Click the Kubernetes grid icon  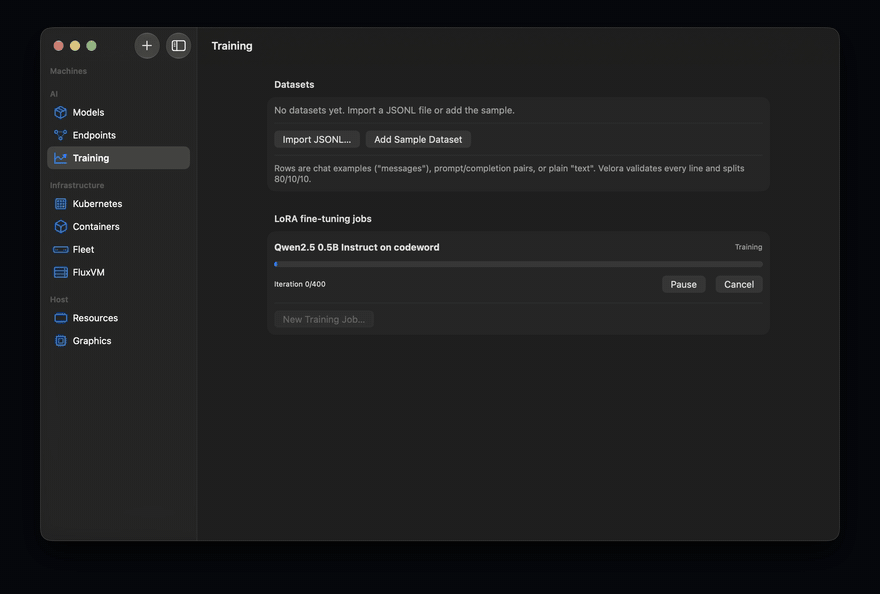point(61,204)
